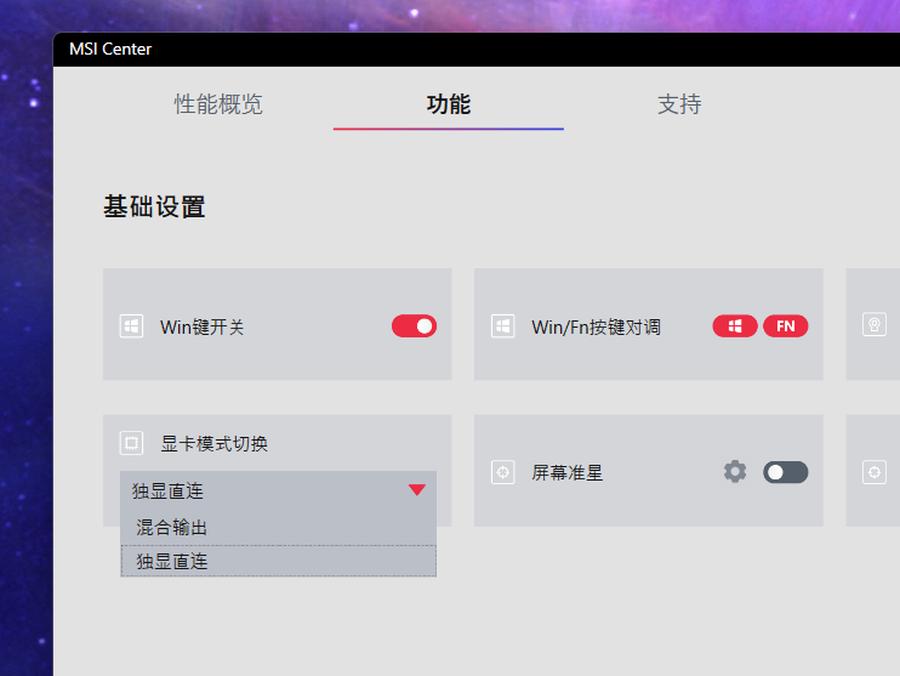Click the 功能 tab underline indicator
900x676 pixels.
pos(448,128)
